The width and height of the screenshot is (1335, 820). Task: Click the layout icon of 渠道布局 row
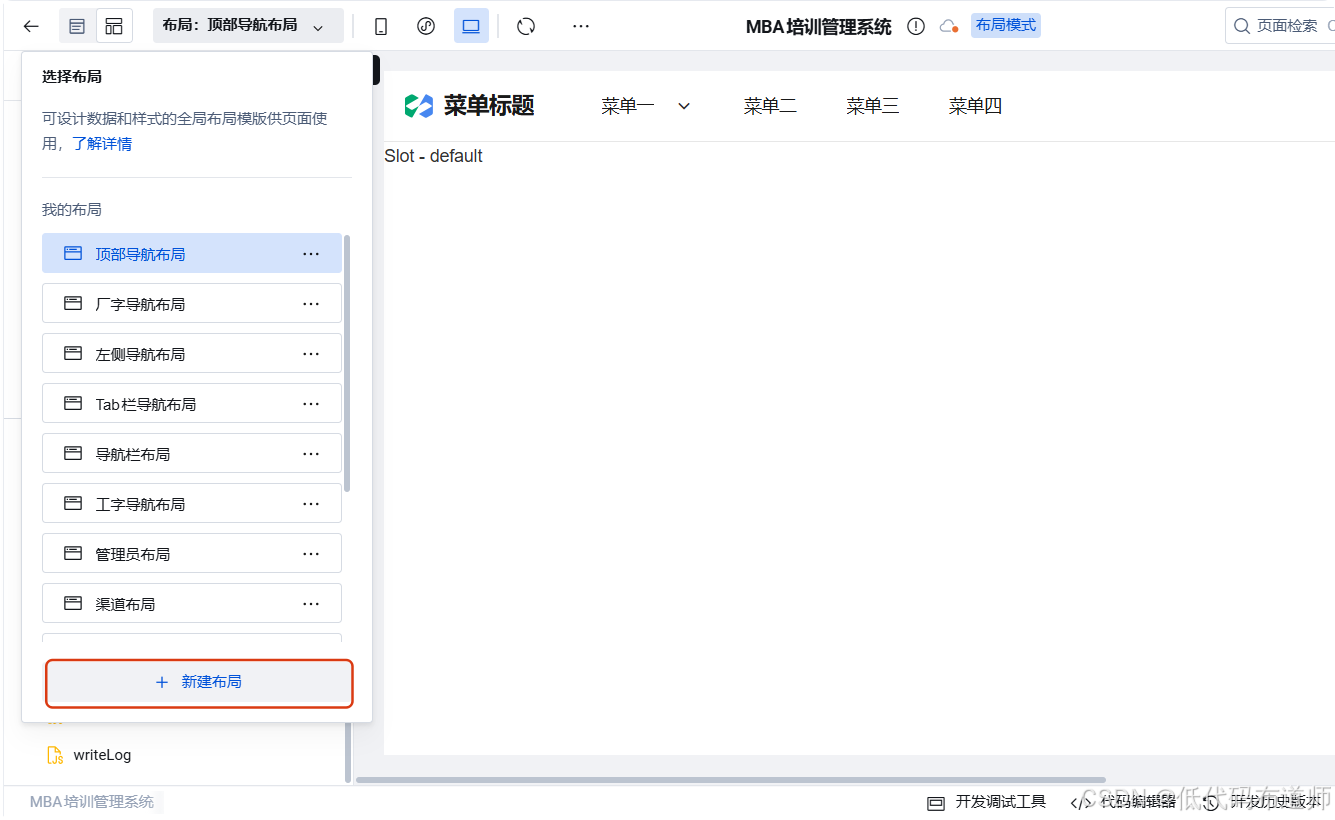point(73,603)
